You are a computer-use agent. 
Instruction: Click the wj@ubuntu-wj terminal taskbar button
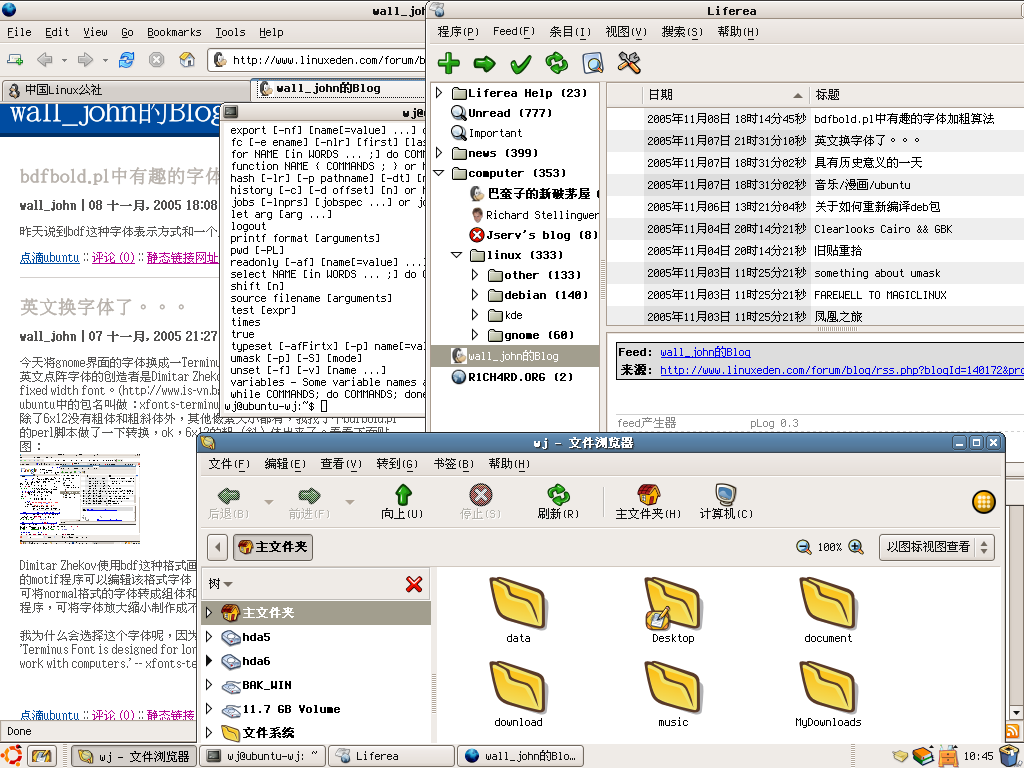pyautogui.click(x=262, y=756)
